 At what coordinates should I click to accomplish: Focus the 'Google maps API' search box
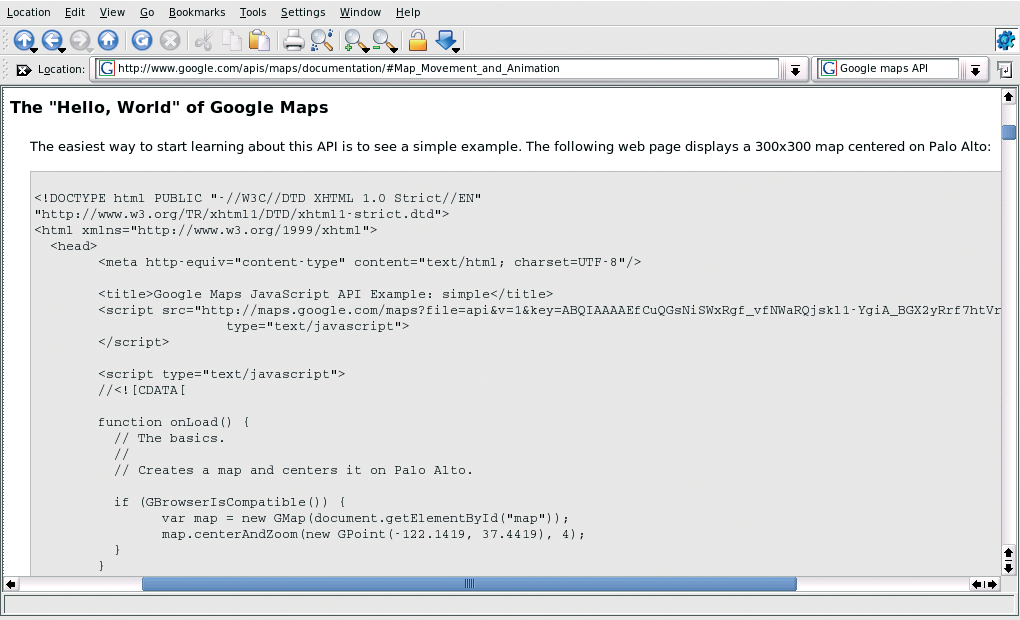click(888, 68)
